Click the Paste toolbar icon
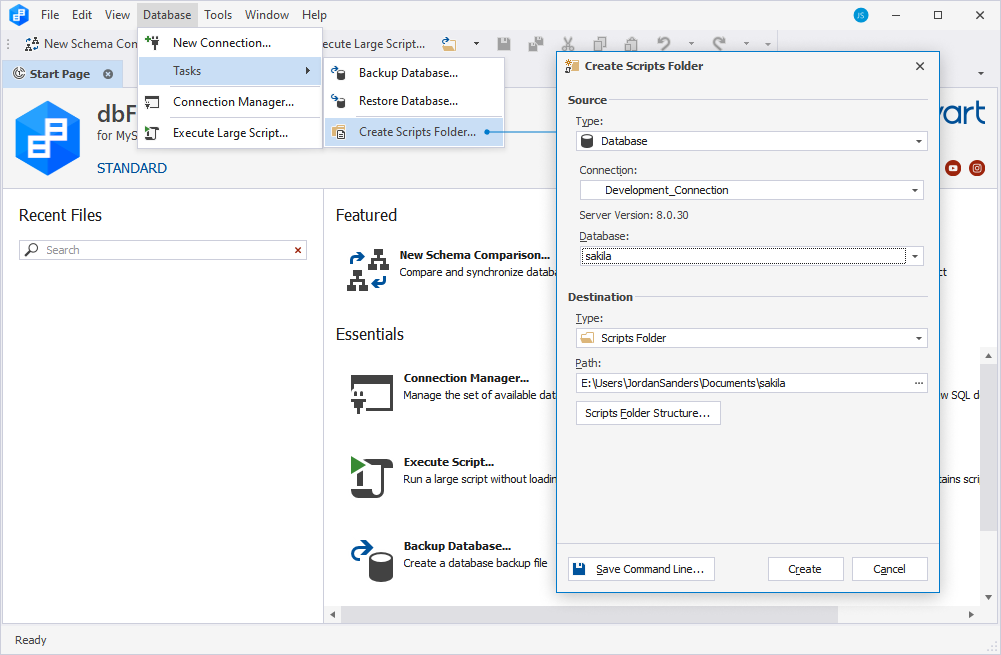The height and width of the screenshot is (655, 1001). click(x=631, y=44)
